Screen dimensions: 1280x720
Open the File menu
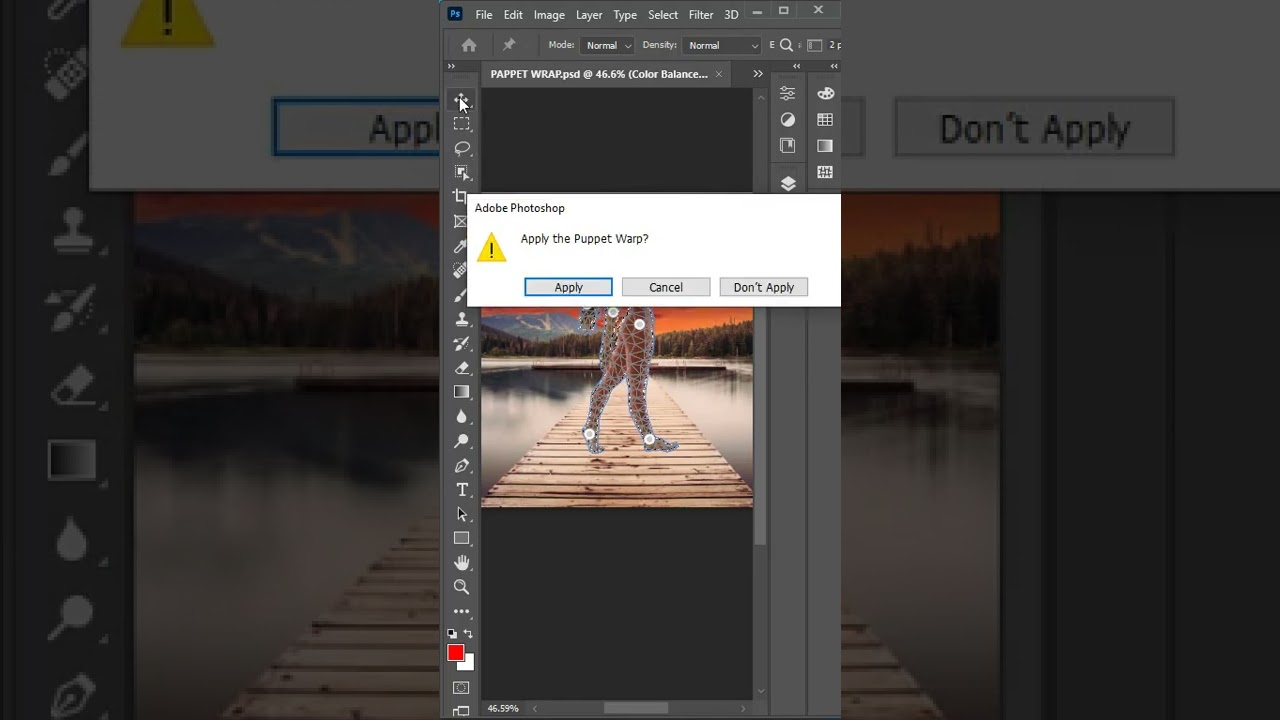(x=484, y=15)
